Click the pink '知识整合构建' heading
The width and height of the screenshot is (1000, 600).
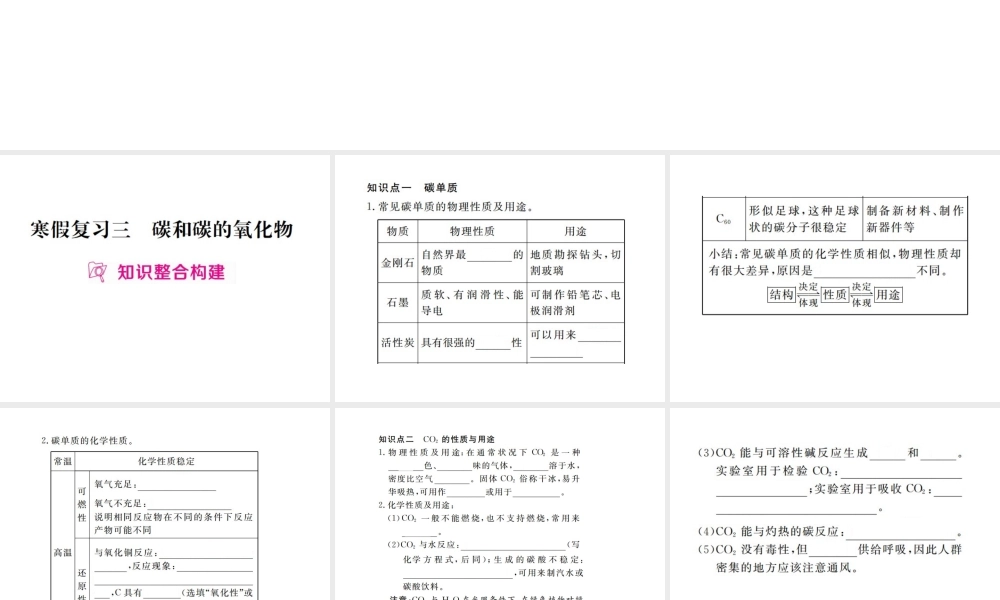[x=171, y=272]
